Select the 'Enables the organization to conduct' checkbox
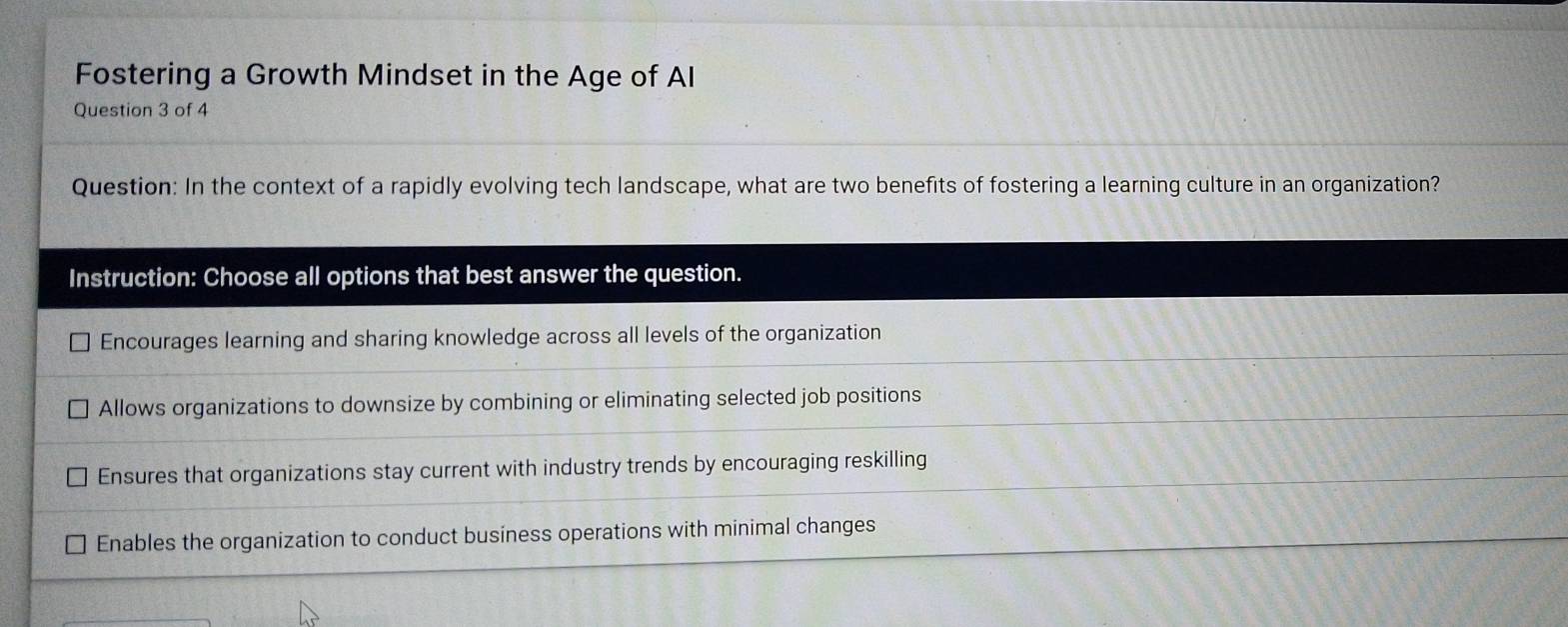Screen dimensions: 1568x627 (x=76, y=544)
